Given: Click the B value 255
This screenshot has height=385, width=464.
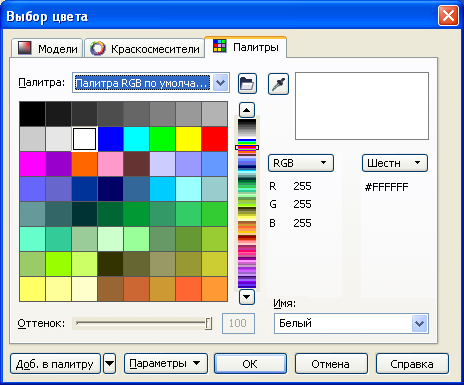Looking at the screenshot, I should coord(302,223).
